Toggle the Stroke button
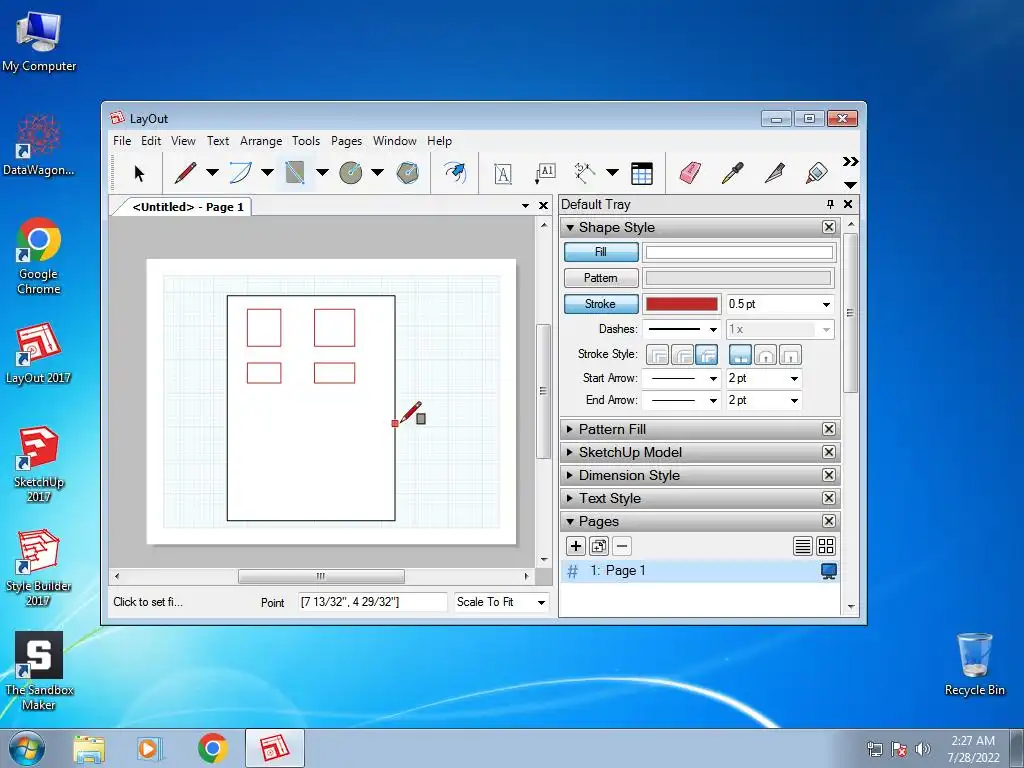This screenshot has width=1024, height=768. coord(601,304)
